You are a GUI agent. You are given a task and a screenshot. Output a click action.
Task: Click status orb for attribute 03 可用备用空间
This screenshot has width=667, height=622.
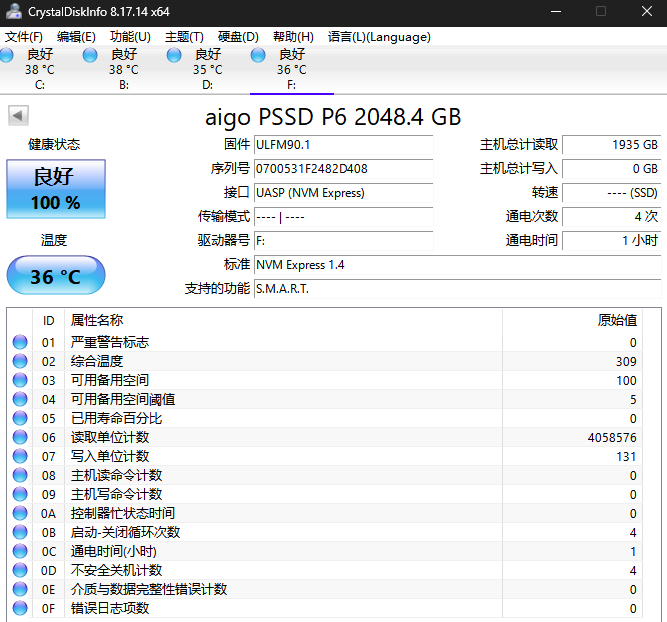20,380
